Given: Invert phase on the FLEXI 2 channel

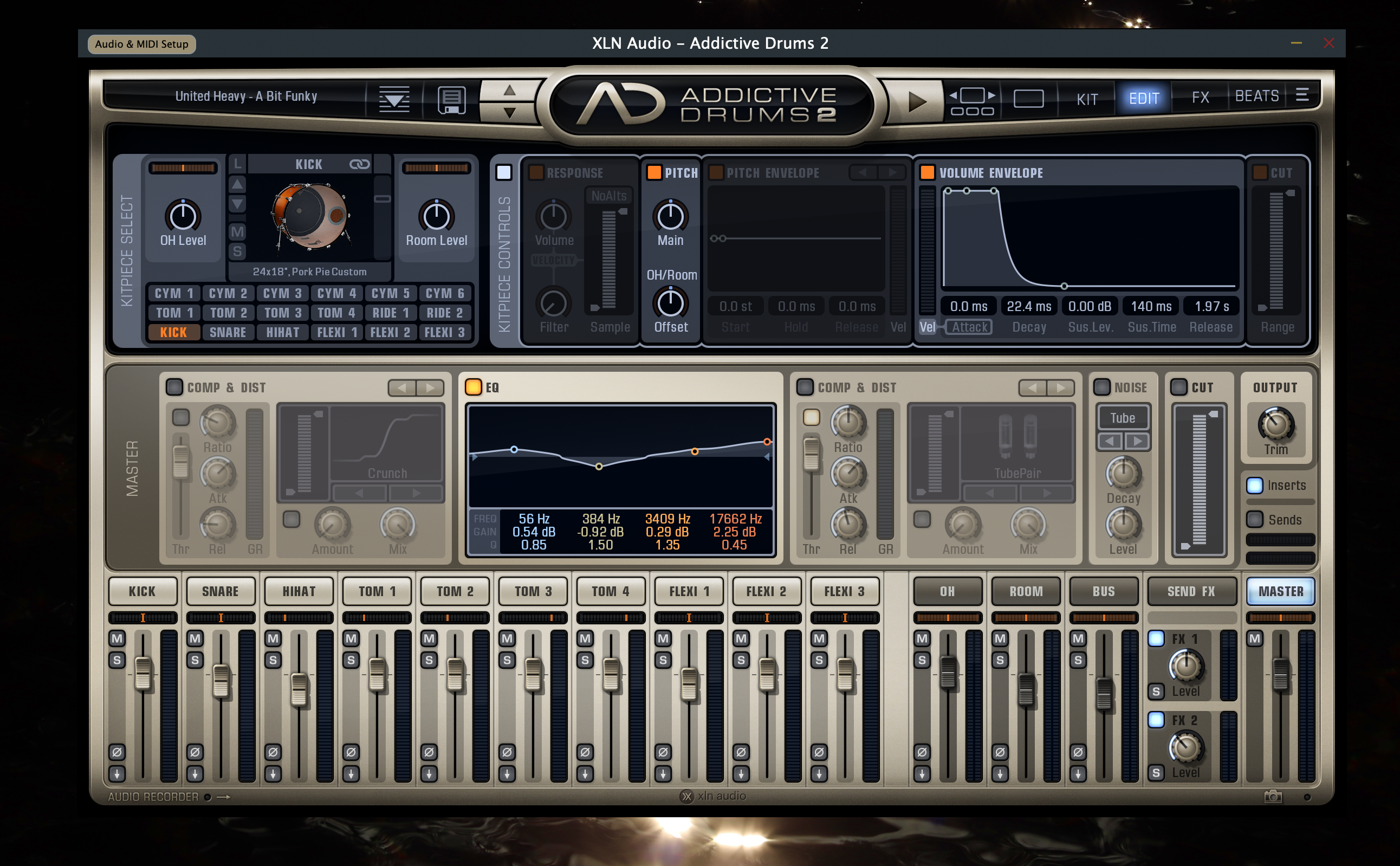Looking at the screenshot, I should click(x=741, y=752).
